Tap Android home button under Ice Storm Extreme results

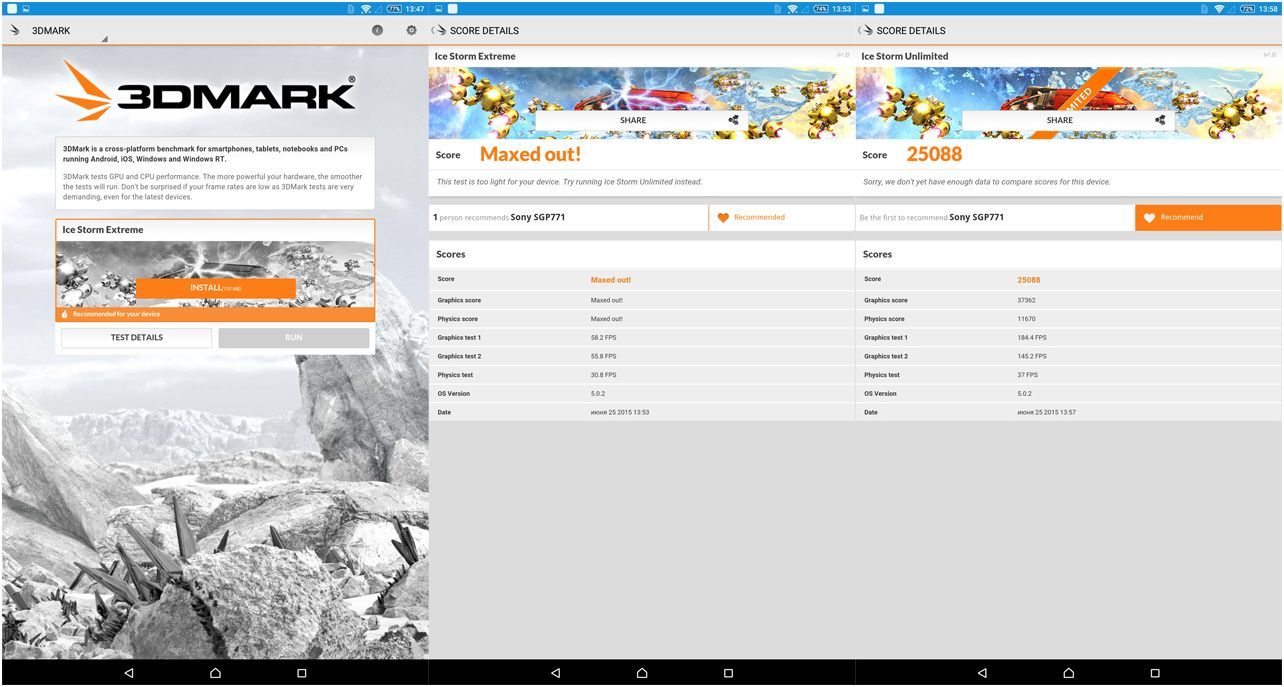pos(642,673)
